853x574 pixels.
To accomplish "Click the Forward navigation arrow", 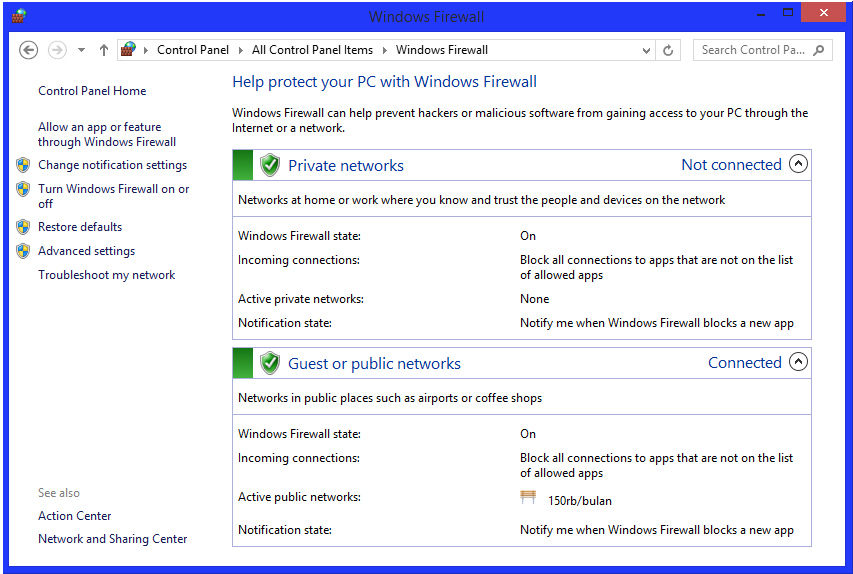I will 57,50.
